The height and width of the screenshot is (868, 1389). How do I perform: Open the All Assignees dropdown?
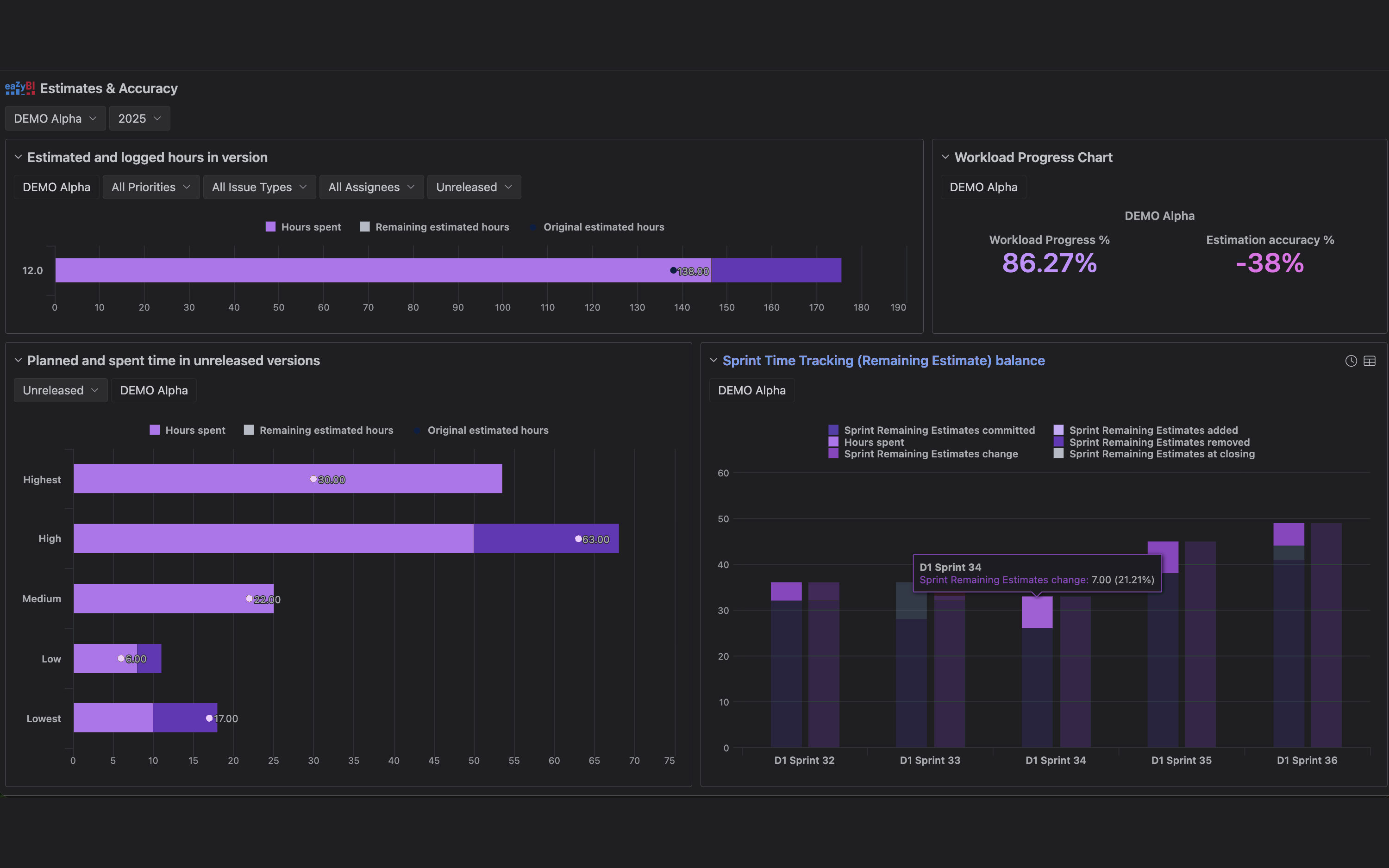point(371,187)
